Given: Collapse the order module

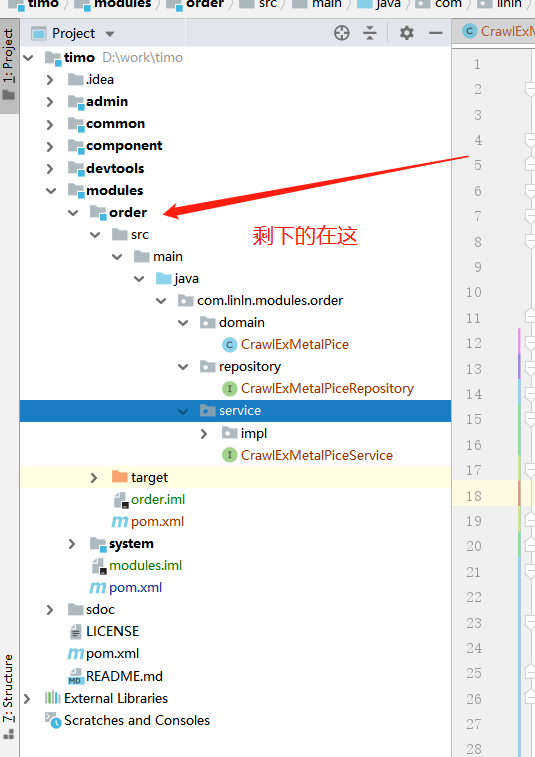Looking at the screenshot, I should (73, 212).
